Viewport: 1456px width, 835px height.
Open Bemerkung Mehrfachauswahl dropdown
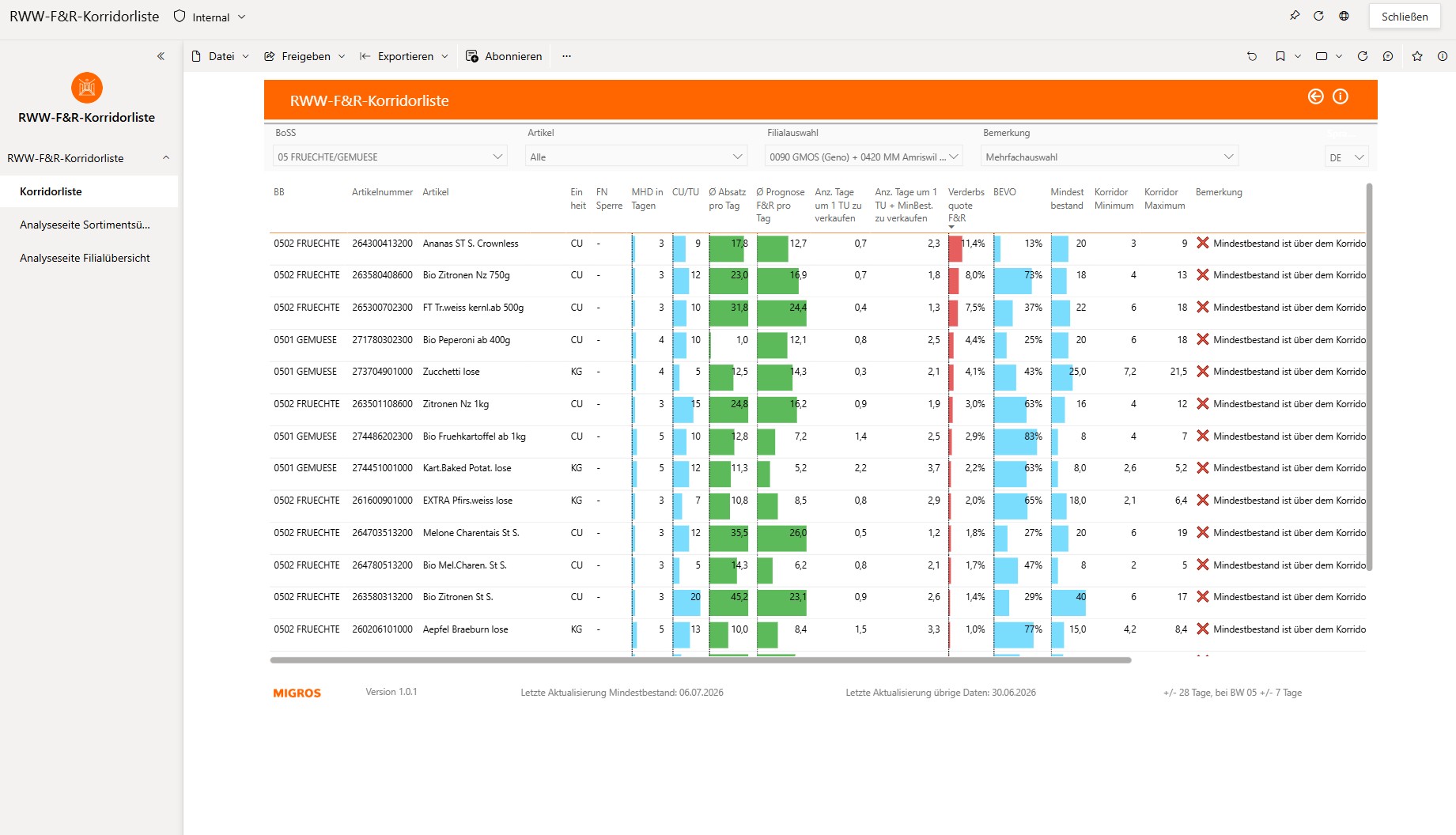[1110, 157]
